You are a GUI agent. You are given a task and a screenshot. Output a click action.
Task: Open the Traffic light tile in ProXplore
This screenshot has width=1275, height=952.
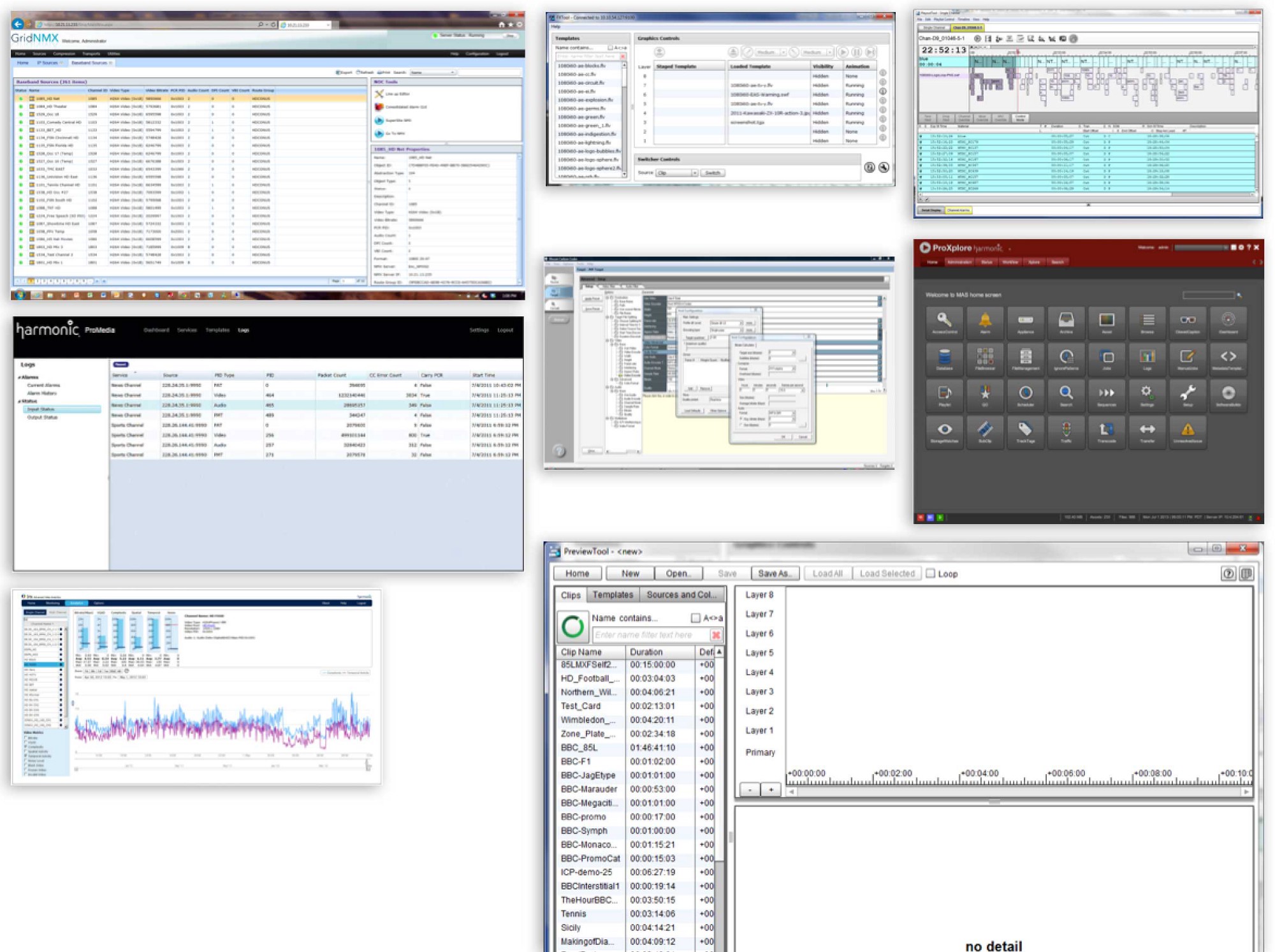tap(1066, 432)
